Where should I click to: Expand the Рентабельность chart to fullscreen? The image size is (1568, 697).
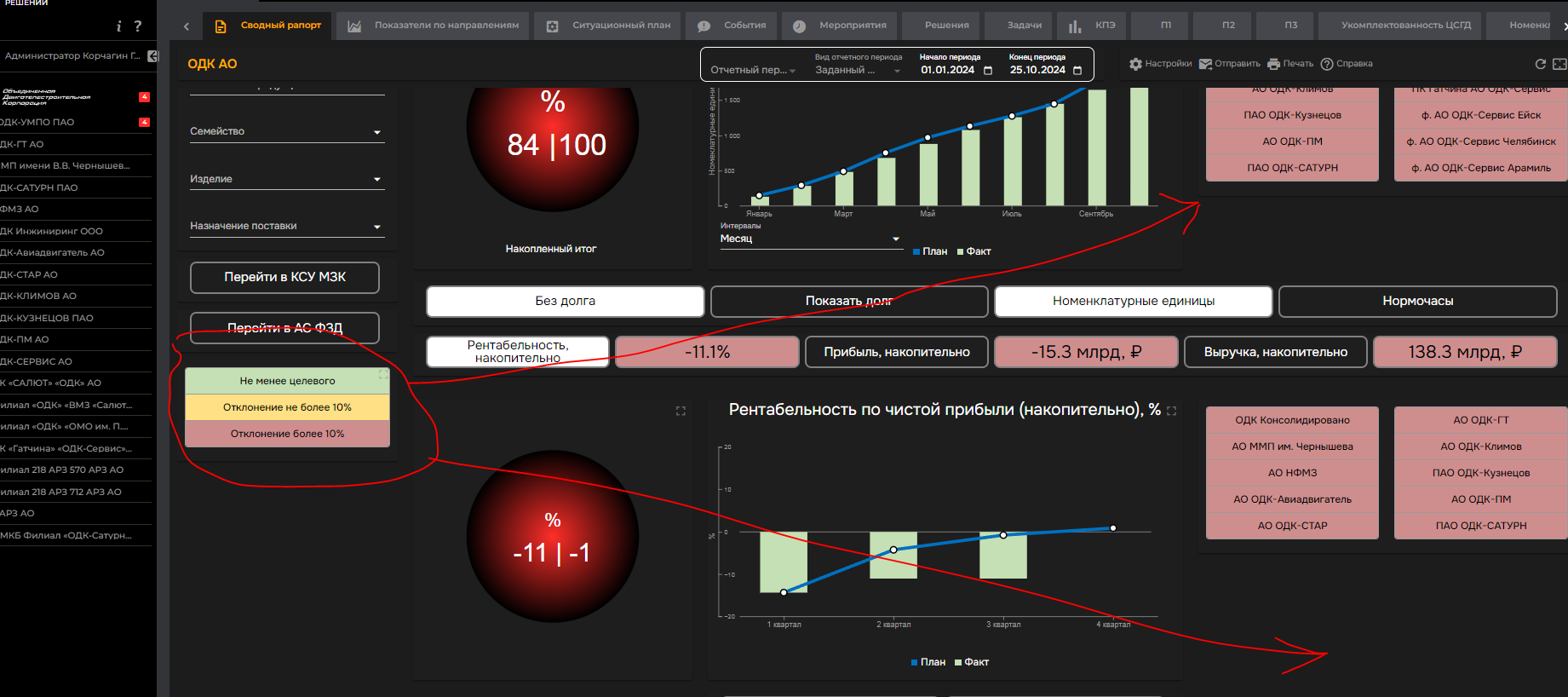pyautogui.click(x=1171, y=411)
